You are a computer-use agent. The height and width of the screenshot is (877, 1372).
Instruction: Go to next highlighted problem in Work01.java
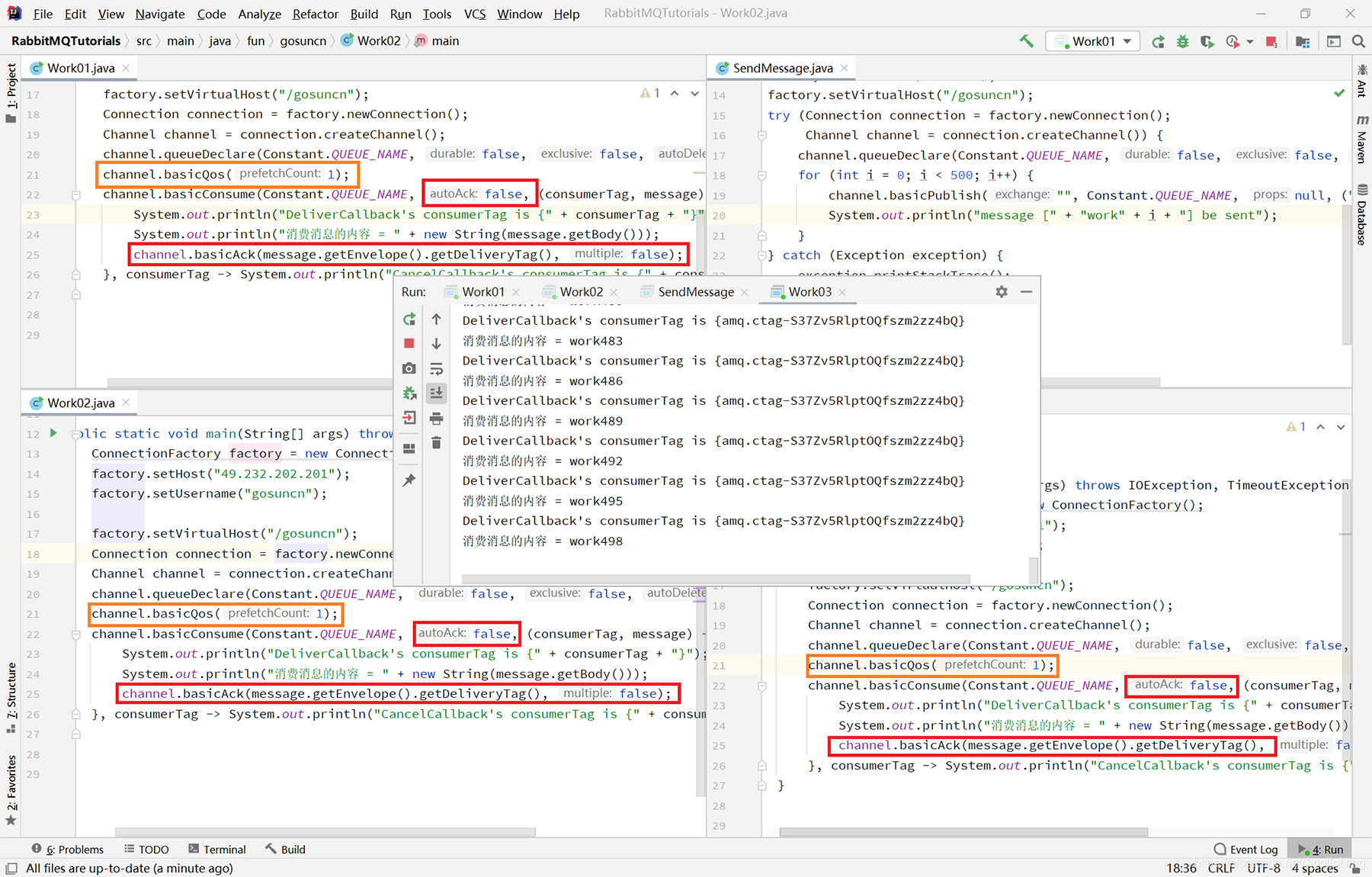(x=694, y=93)
